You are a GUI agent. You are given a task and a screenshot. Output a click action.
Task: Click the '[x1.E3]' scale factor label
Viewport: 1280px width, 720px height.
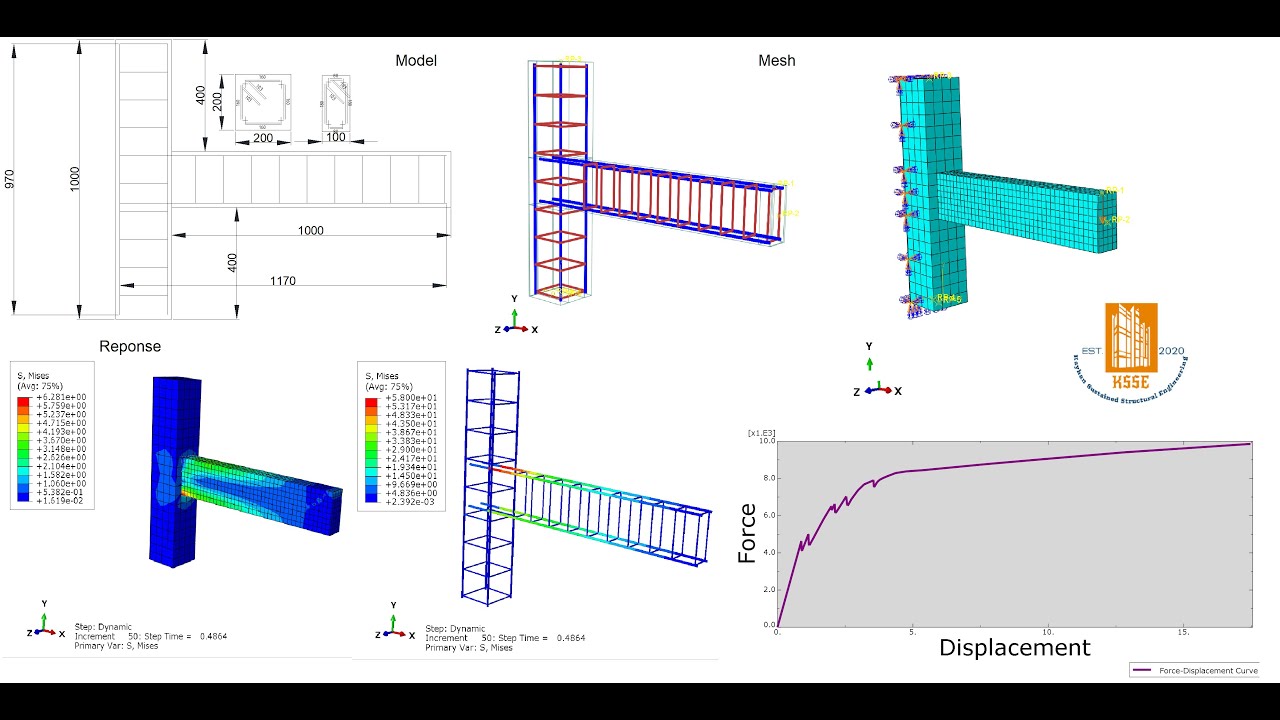761,432
